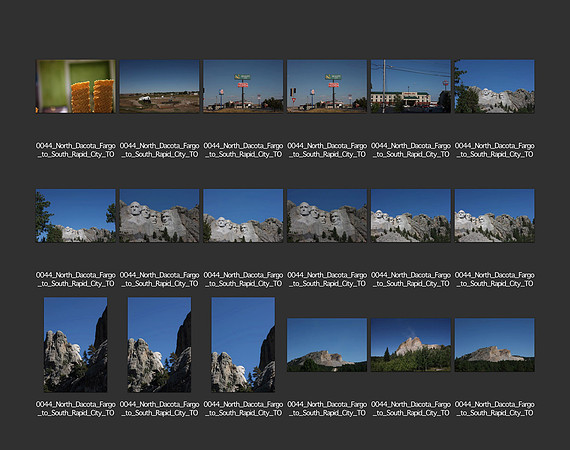Image resolution: width=570 pixels, height=450 pixels.
Task: Select roadside signs photo showing a traffic light
Action: (x=327, y=87)
